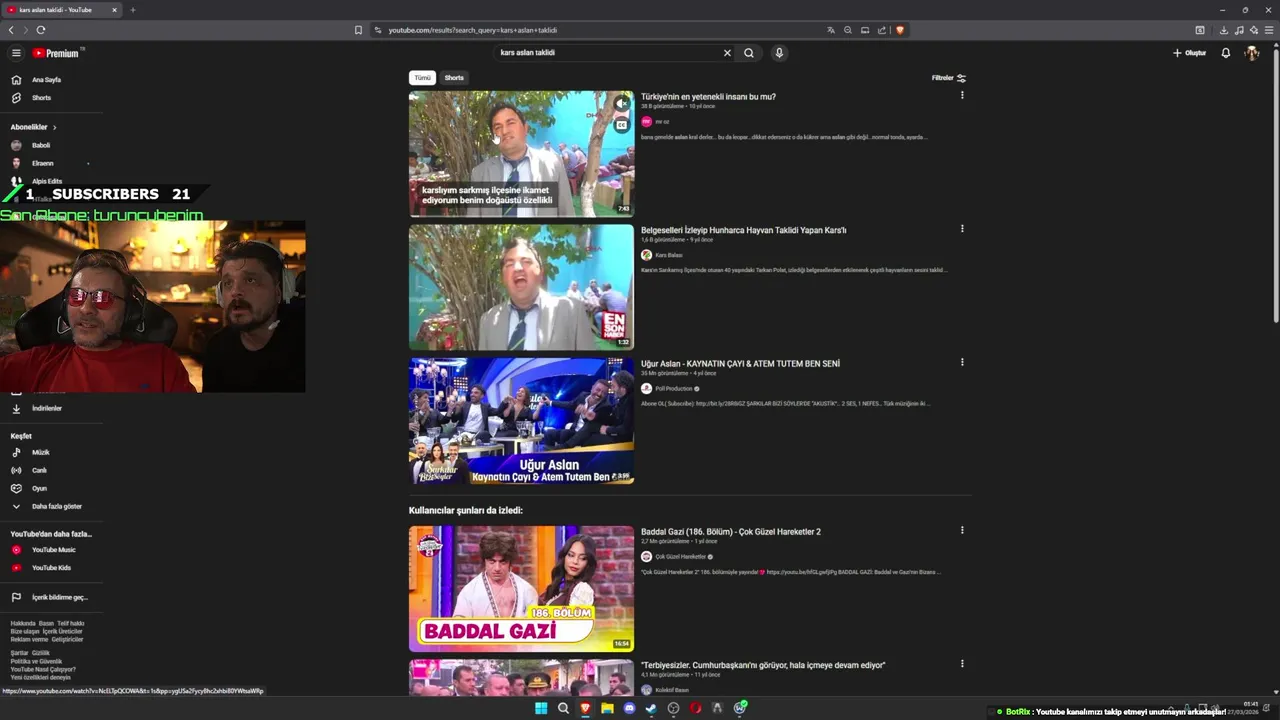Click the zoom-out magnifier in address bar
The image size is (1280, 720).
[x=848, y=30]
